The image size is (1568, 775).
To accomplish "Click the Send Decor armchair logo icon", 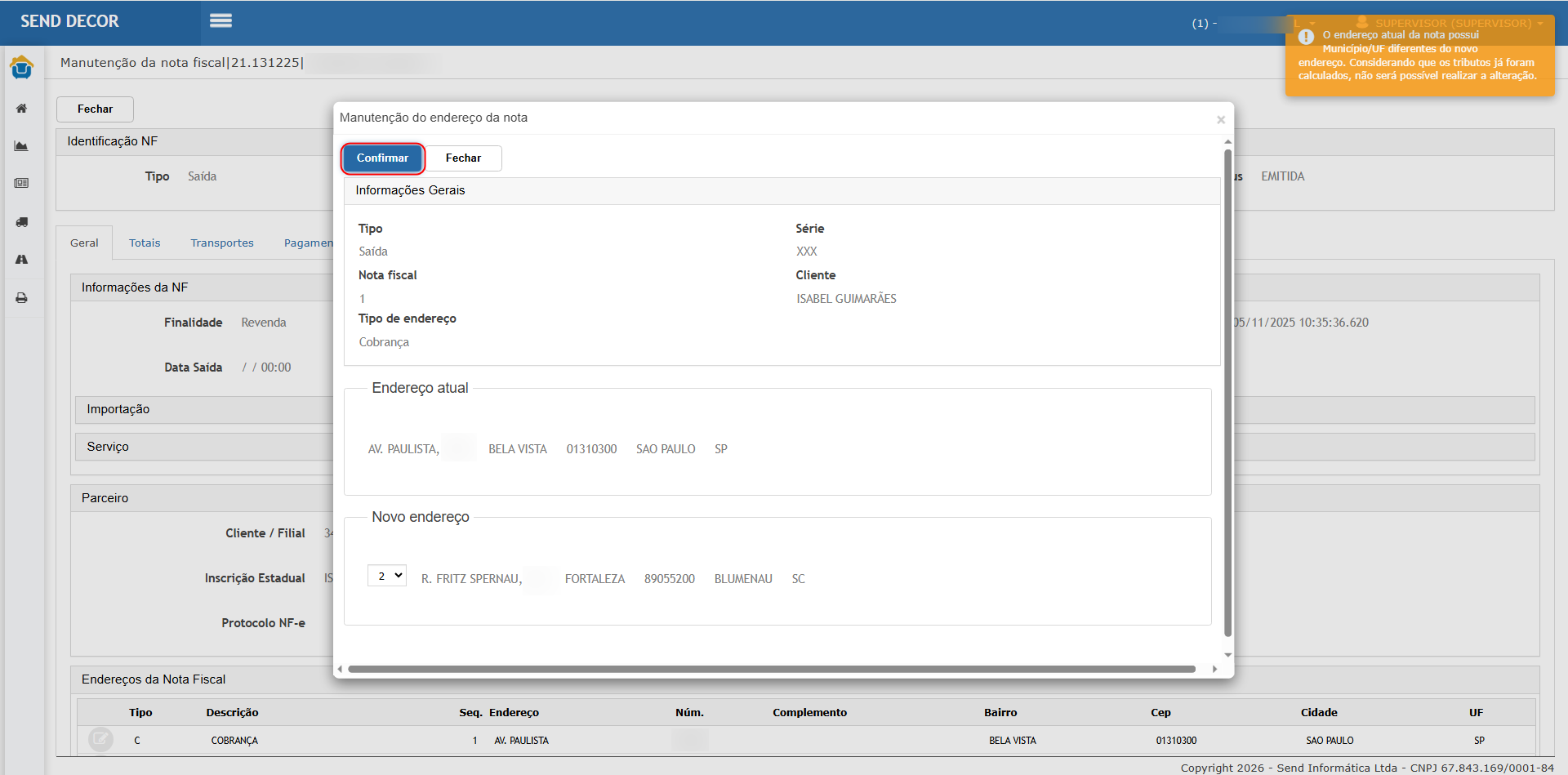I will (x=22, y=68).
